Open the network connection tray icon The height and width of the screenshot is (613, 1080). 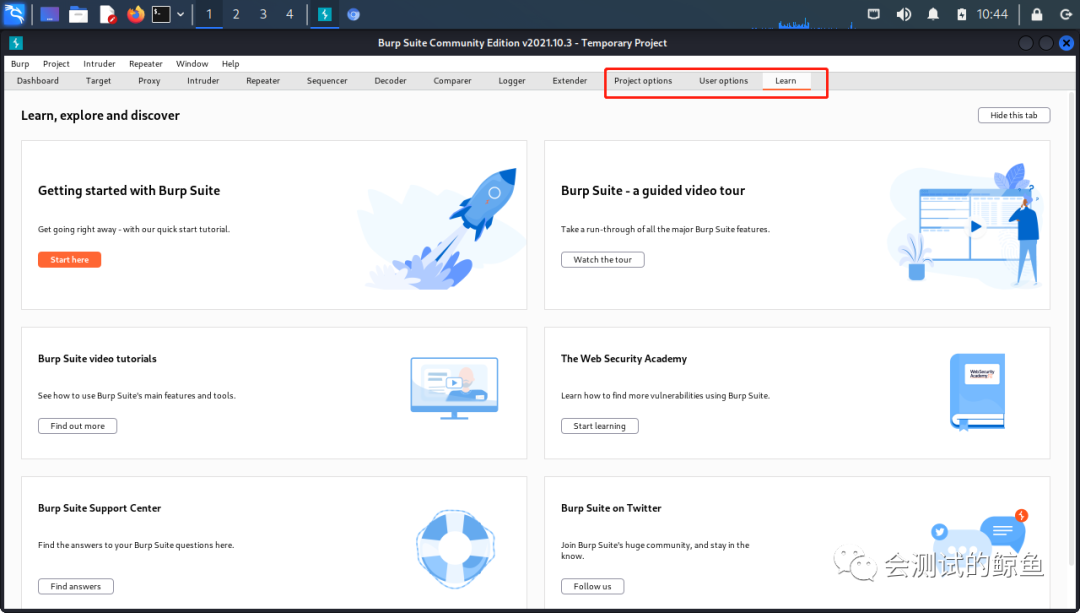[x=873, y=14]
